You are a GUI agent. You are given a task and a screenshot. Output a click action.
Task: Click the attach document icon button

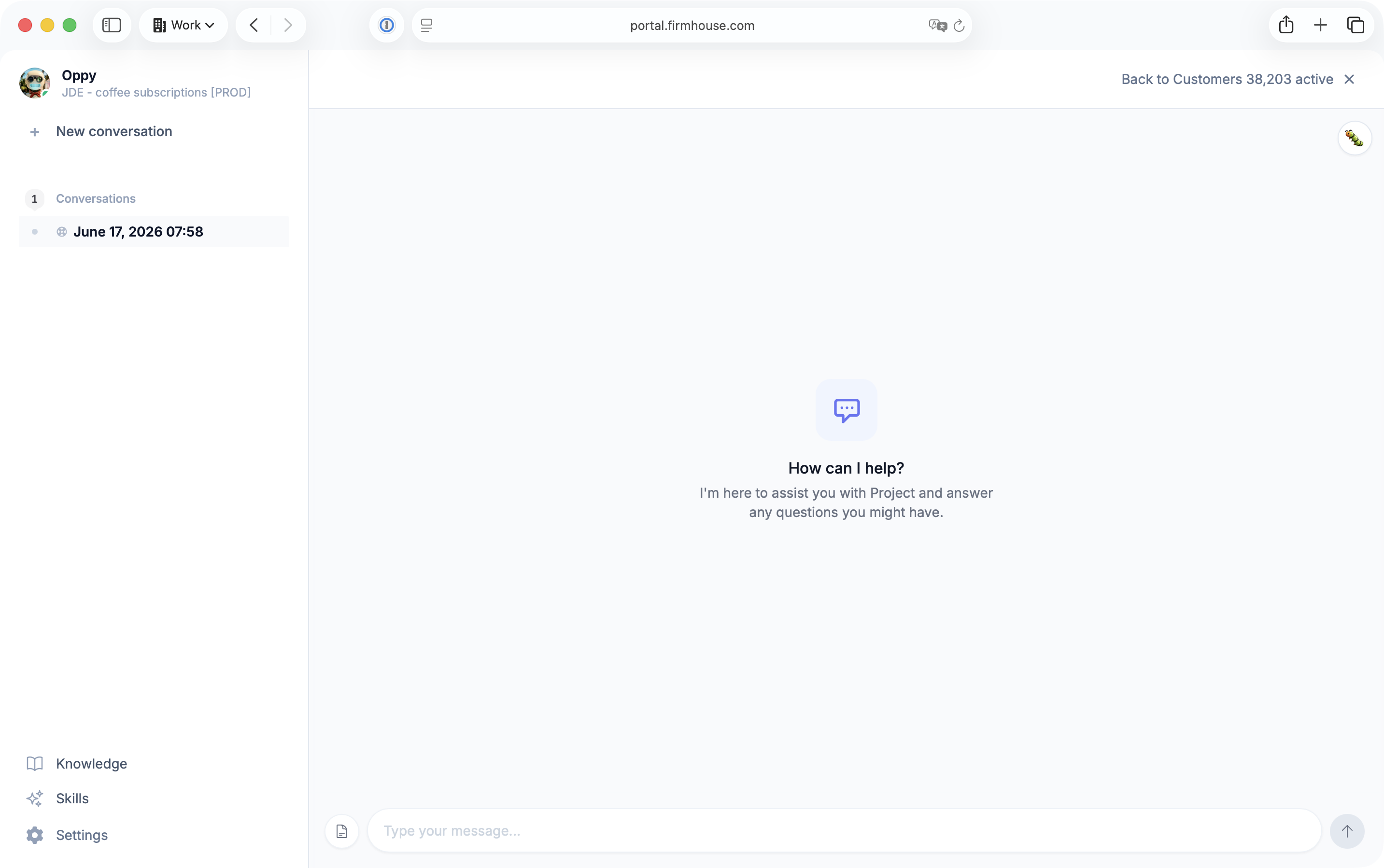tap(342, 831)
